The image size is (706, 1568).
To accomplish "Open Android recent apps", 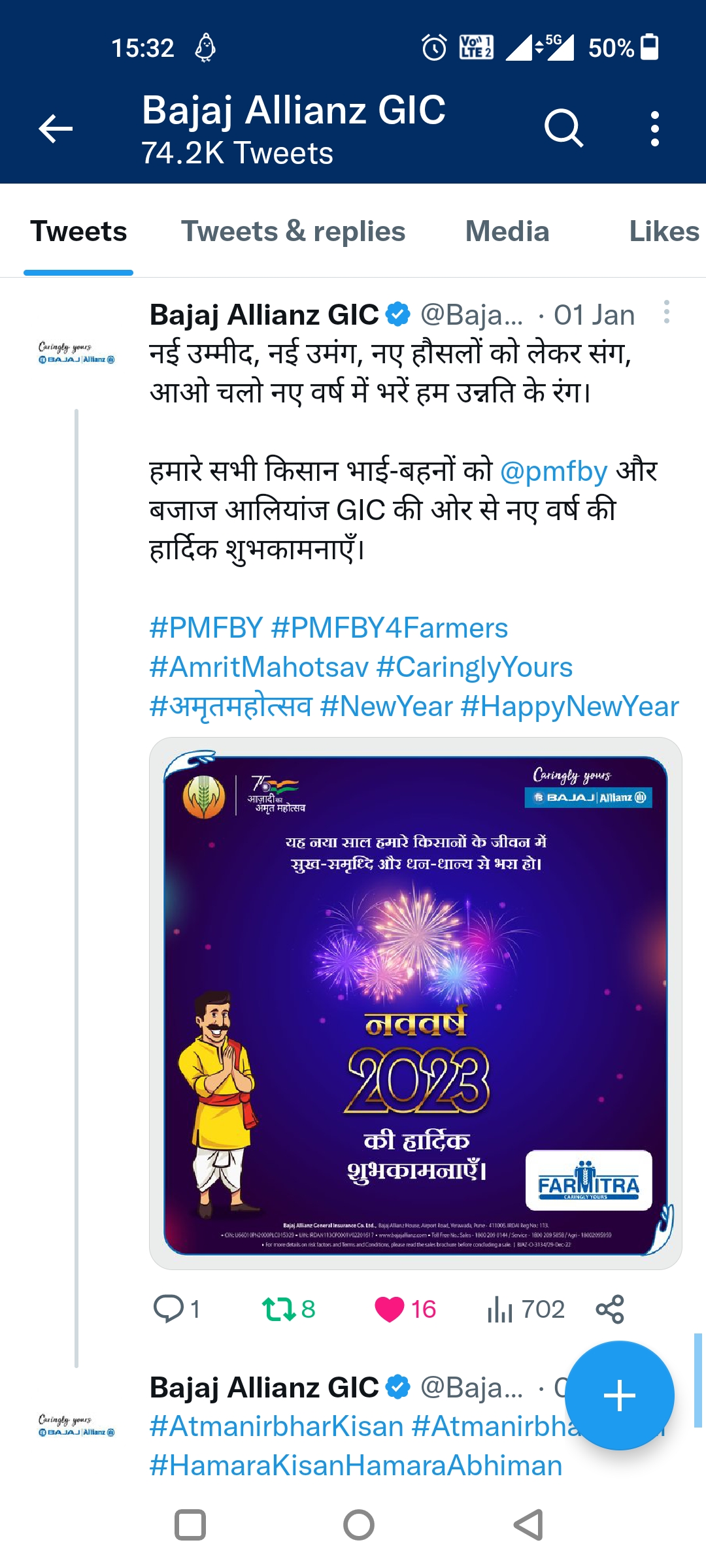I will pyautogui.click(x=190, y=1525).
